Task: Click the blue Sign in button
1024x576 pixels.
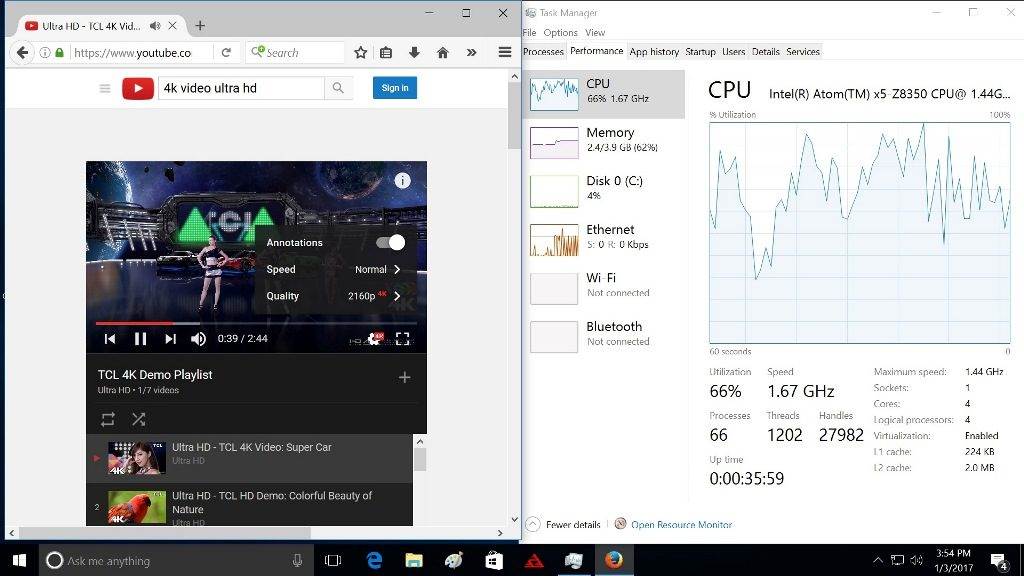Action: coord(395,88)
